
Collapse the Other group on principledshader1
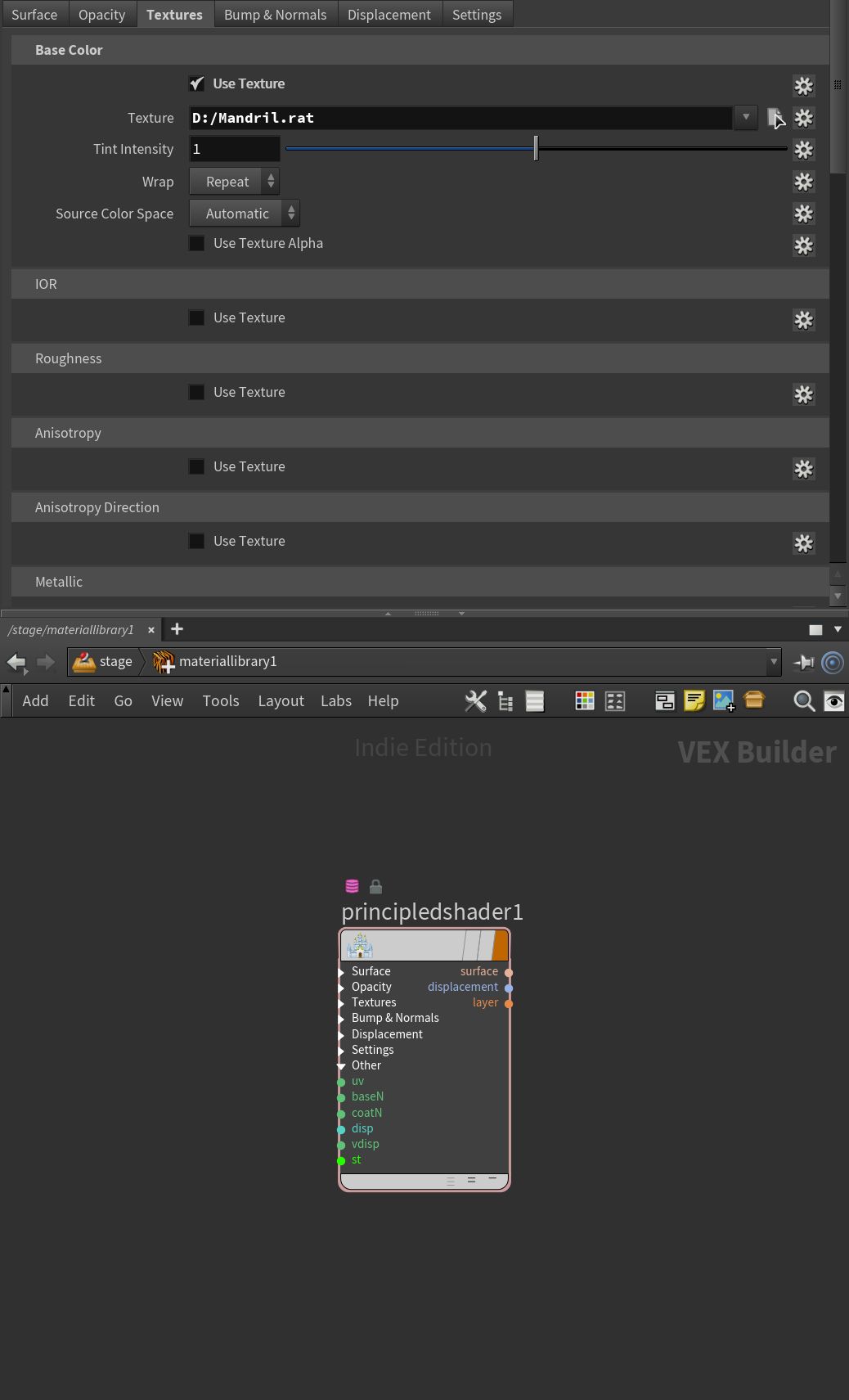click(x=342, y=1066)
